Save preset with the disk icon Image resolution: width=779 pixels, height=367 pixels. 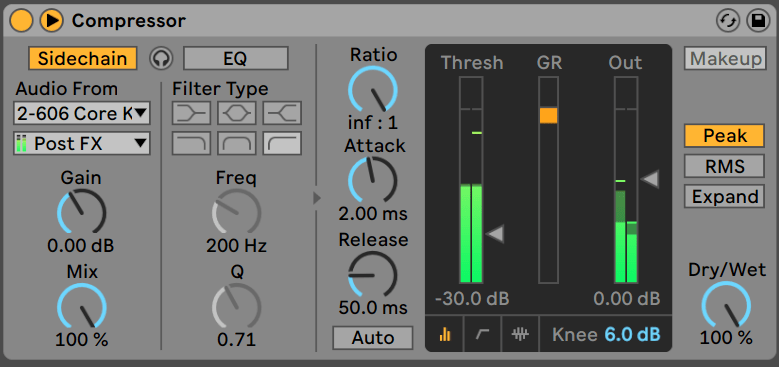[x=758, y=21]
